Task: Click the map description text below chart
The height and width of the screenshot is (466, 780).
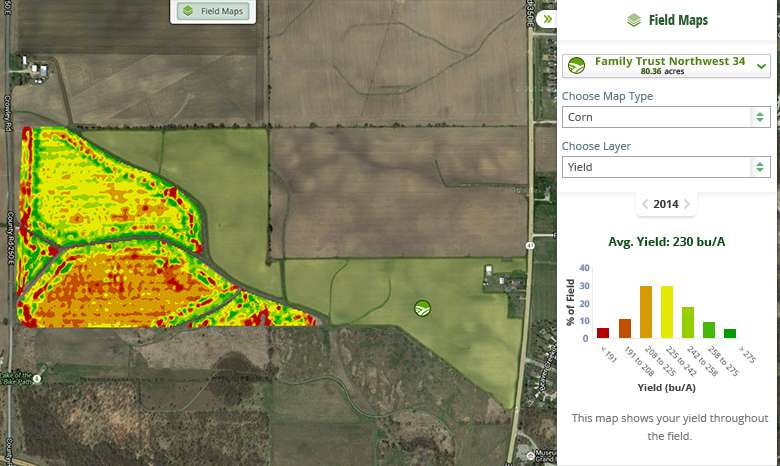Action: [670, 427]
